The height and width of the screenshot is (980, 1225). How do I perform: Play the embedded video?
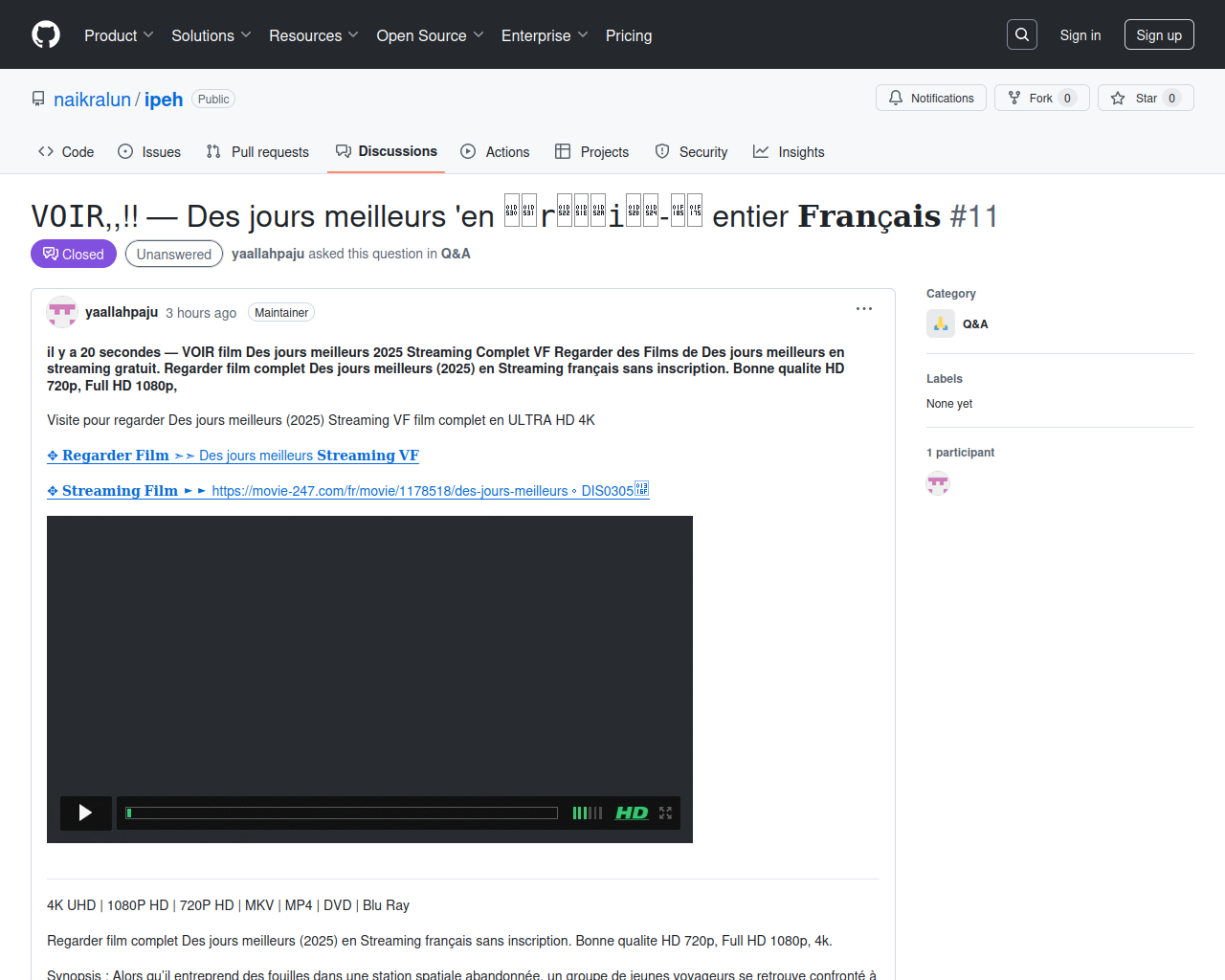85,813
